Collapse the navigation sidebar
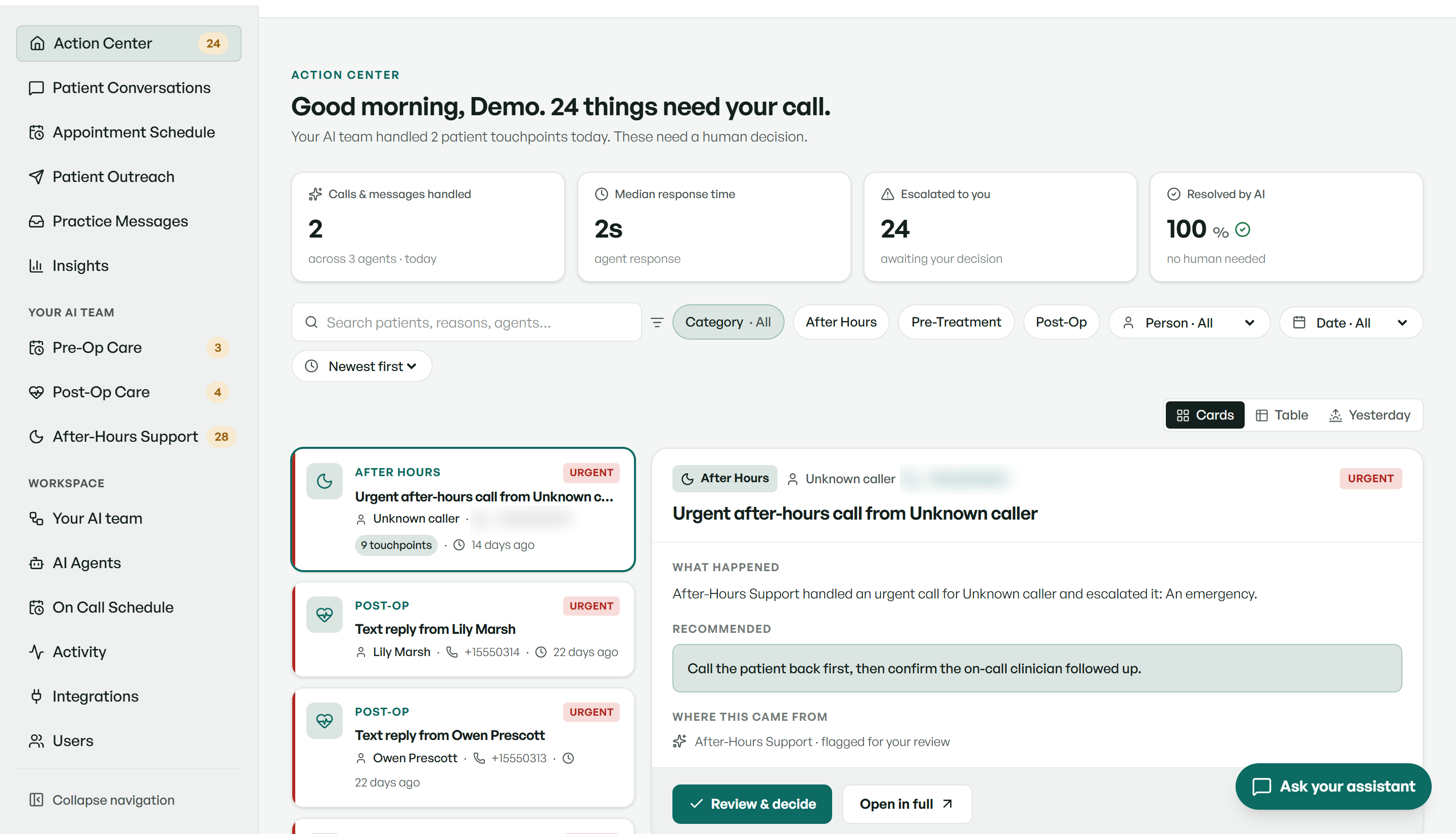The width and height of the screenshot is (1456, 834). (x=102, y=800)
